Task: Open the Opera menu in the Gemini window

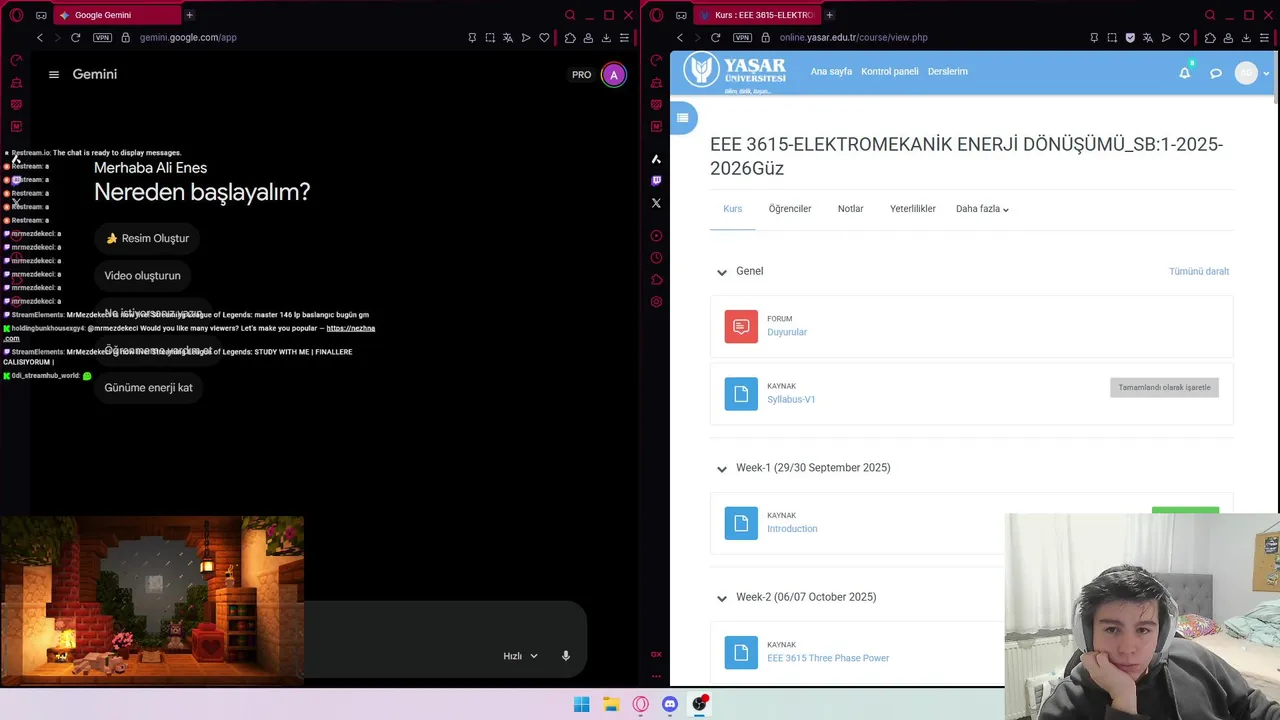Action: tap(16, 15)
